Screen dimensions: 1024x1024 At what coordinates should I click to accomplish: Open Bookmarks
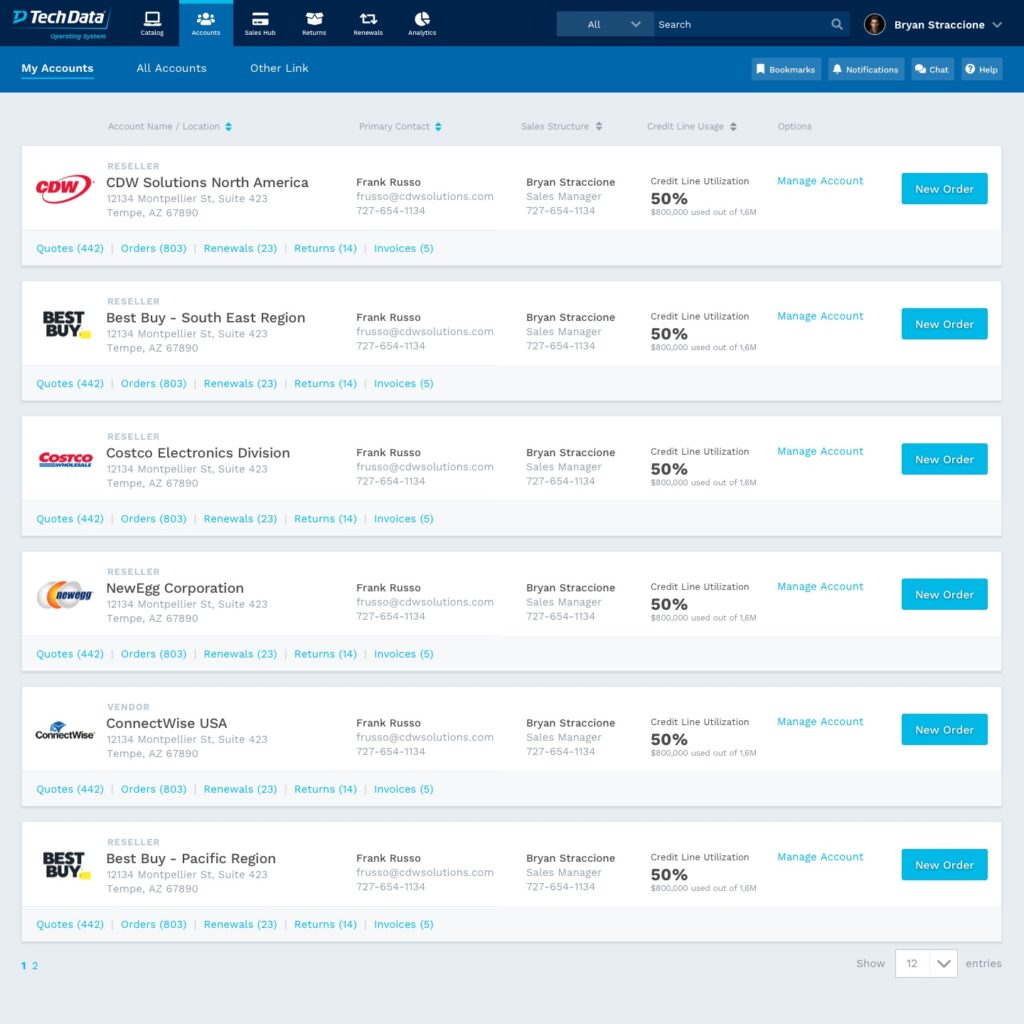[786, 69]
